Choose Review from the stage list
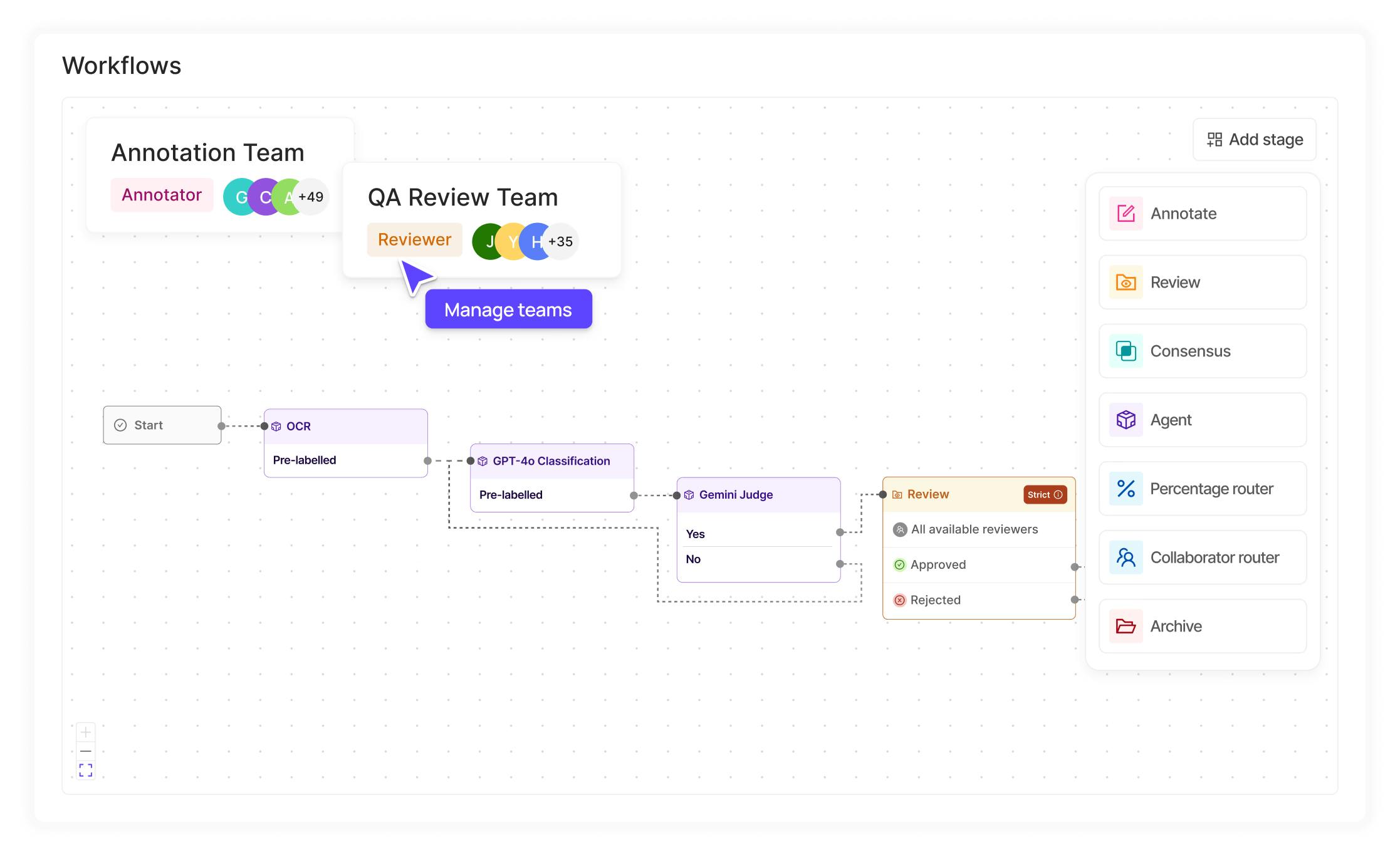The height and width of the screenshot is (857, 1400). click(1203, 283)
